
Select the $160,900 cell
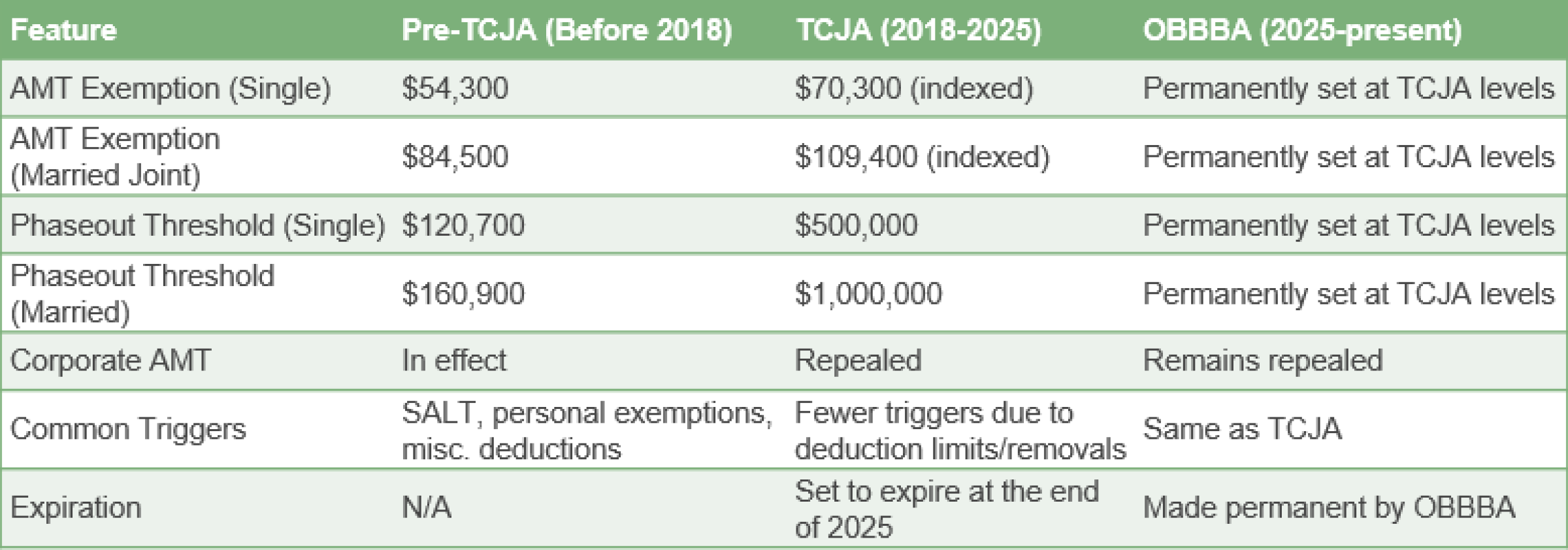pyautogui.click(x=463, y=294)
